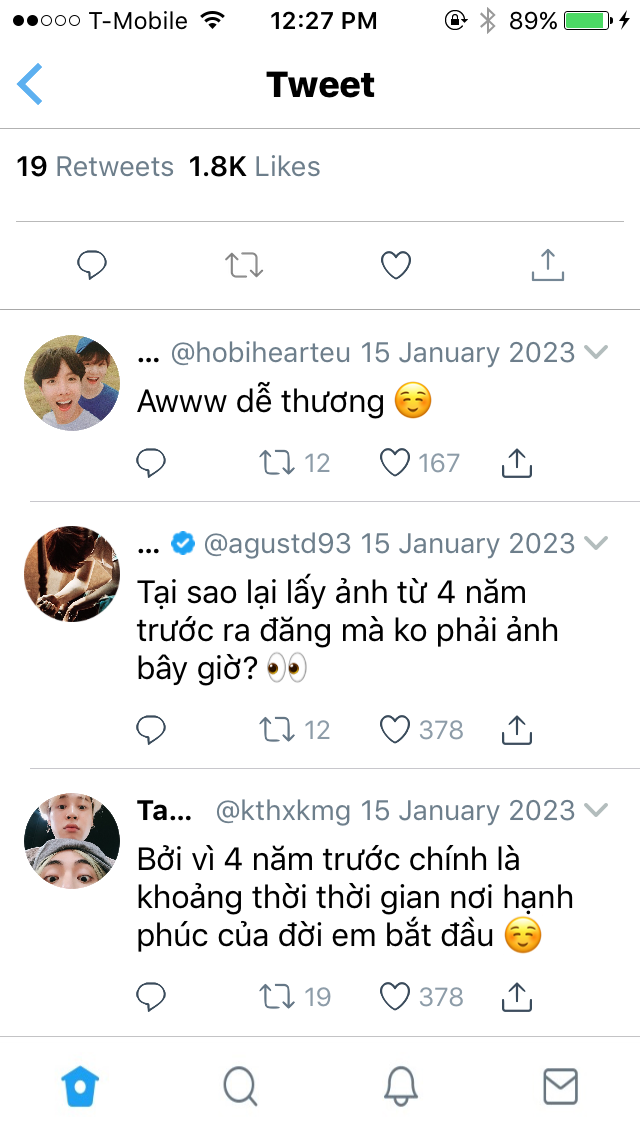Image resolution: width=640 pixels, height=1136 pixels.
Task: Open the search tab magnifier icon
Action: (x=240, y=1087)
